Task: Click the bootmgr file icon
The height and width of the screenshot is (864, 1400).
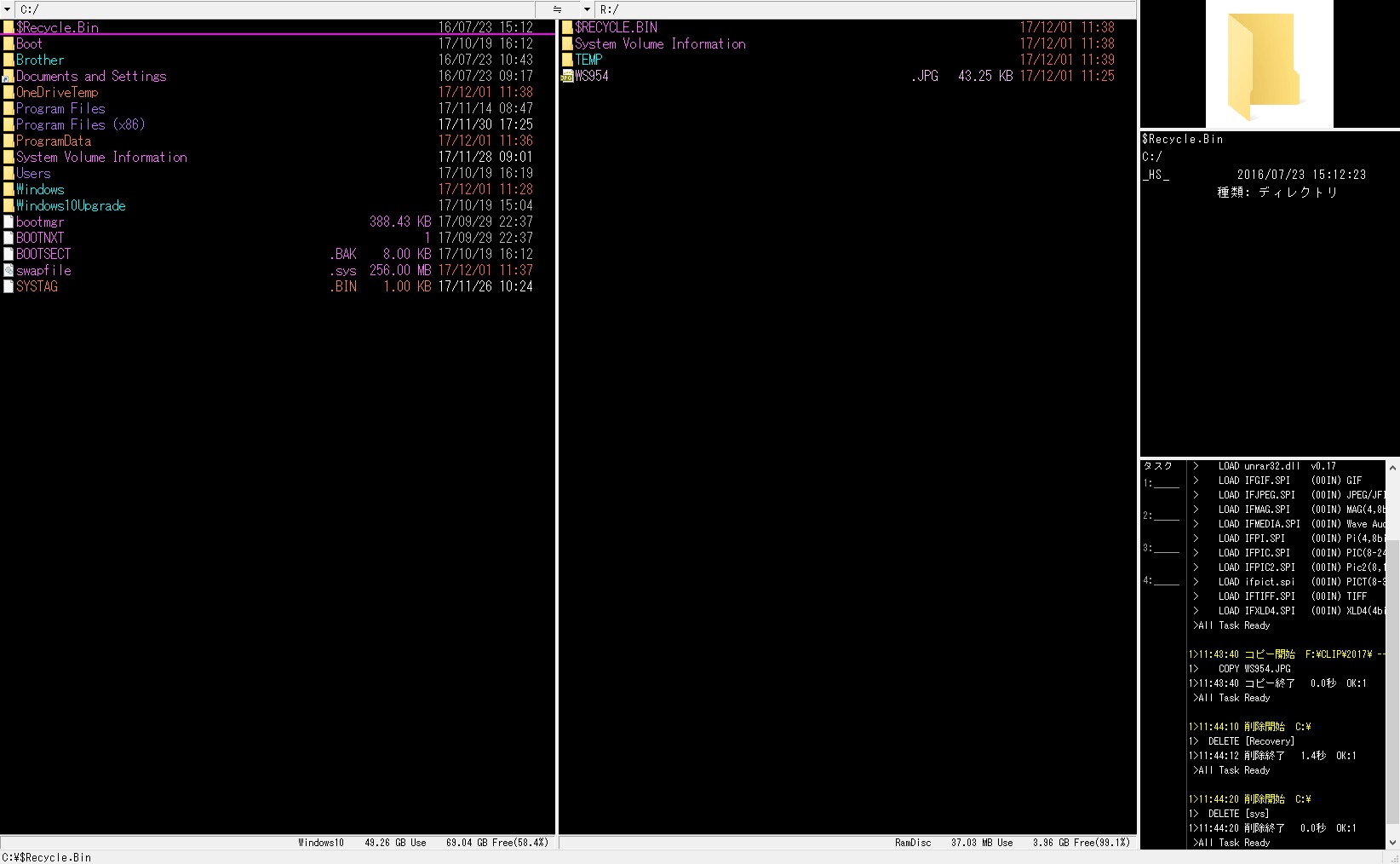Action: (9, 222)
